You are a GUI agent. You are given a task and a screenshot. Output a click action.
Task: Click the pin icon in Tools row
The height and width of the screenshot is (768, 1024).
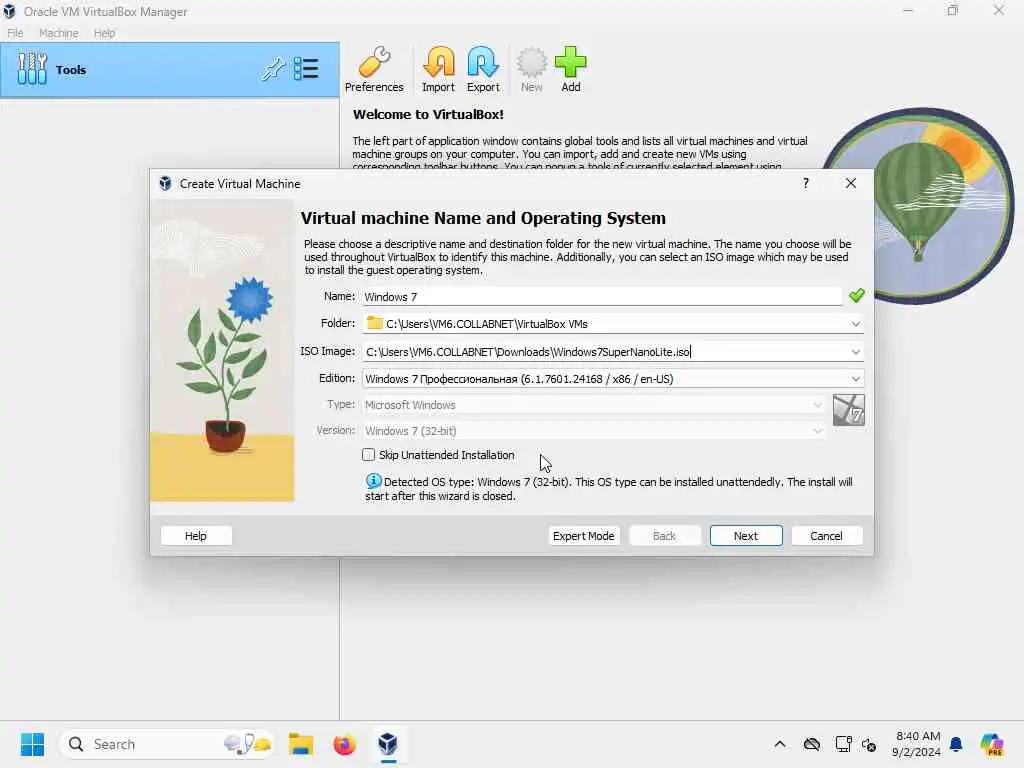click(273, 69)
